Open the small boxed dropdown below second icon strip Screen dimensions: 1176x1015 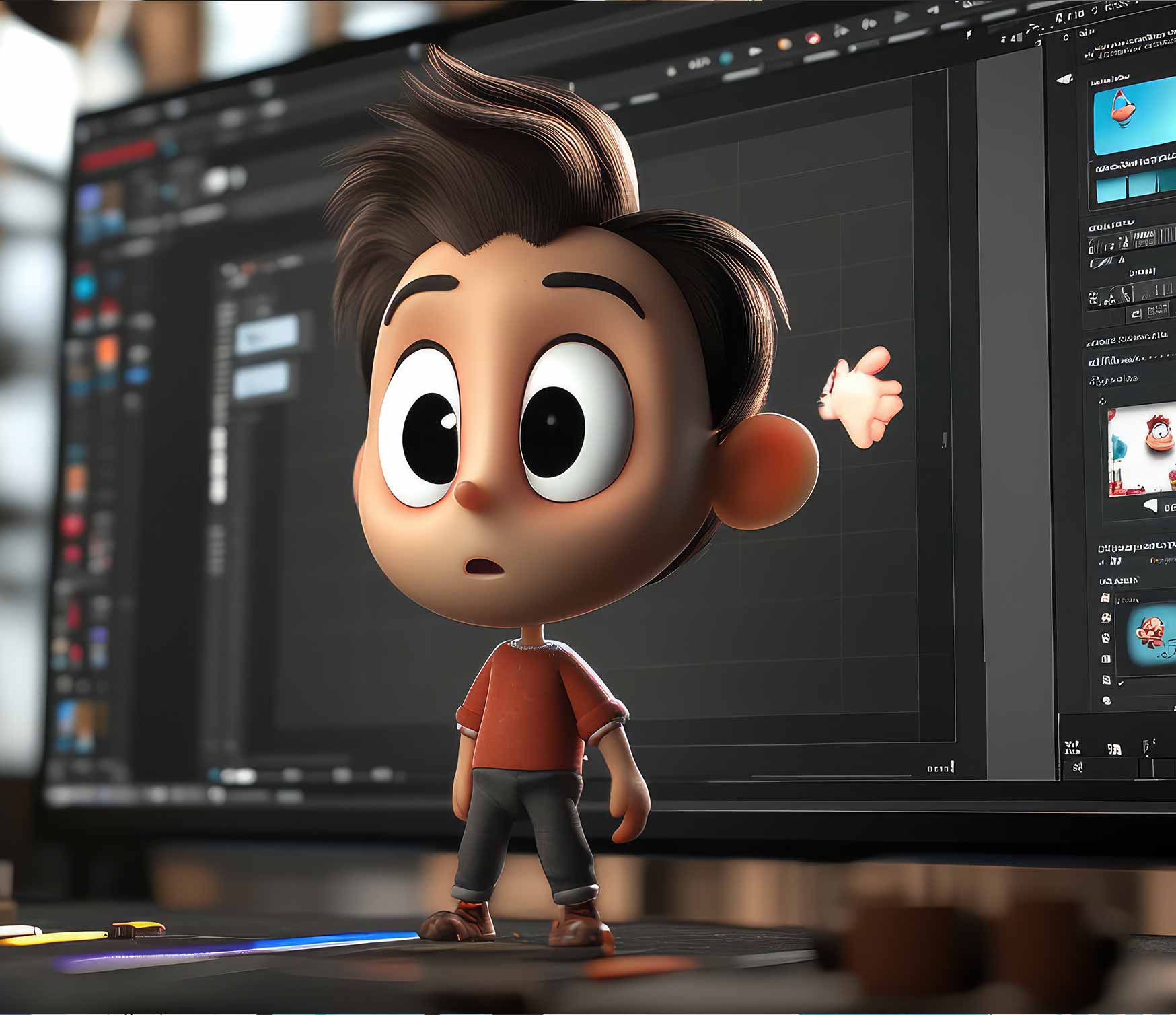pos(1136,312)
